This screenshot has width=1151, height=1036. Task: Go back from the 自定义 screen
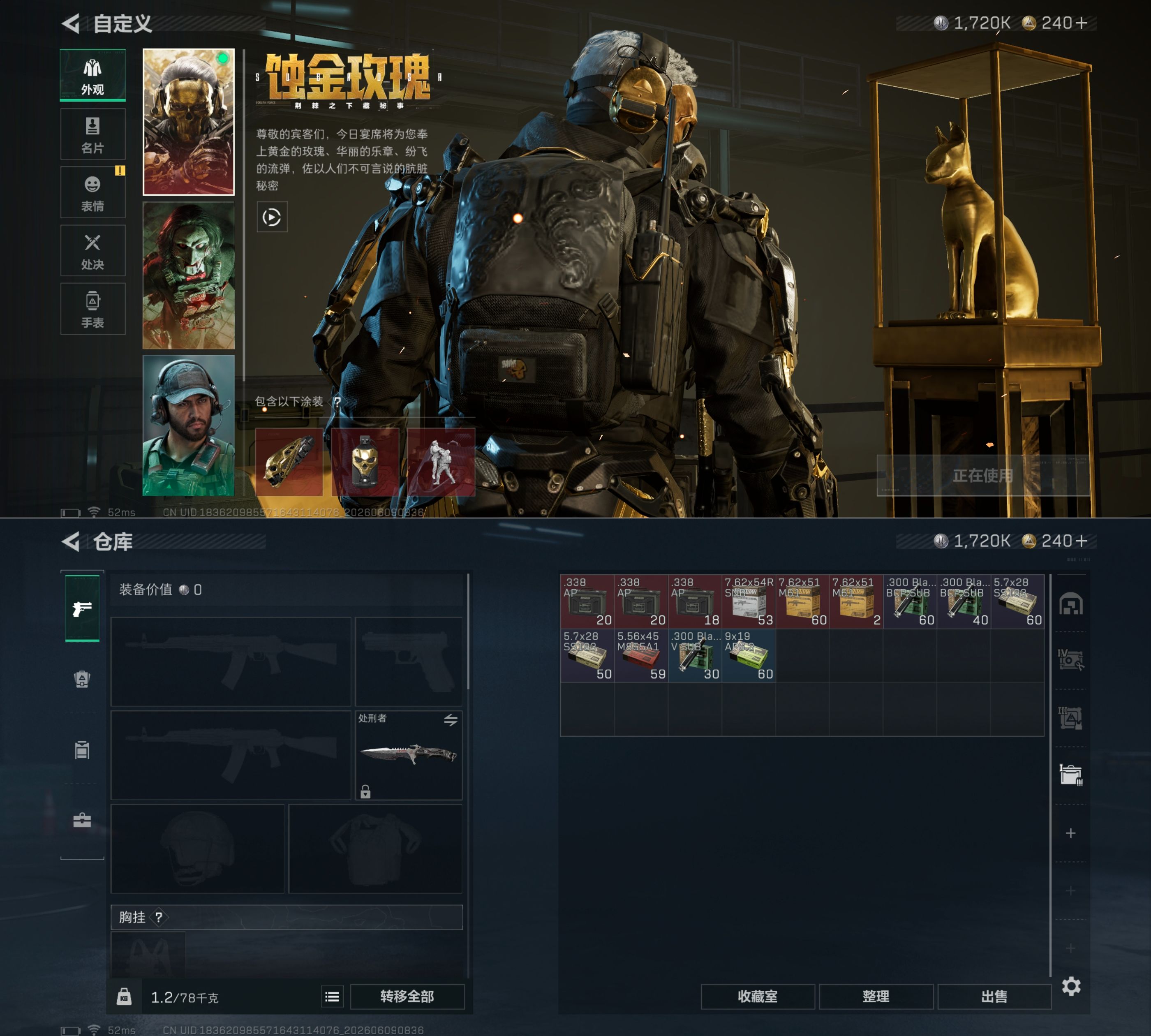coord(71,23)
